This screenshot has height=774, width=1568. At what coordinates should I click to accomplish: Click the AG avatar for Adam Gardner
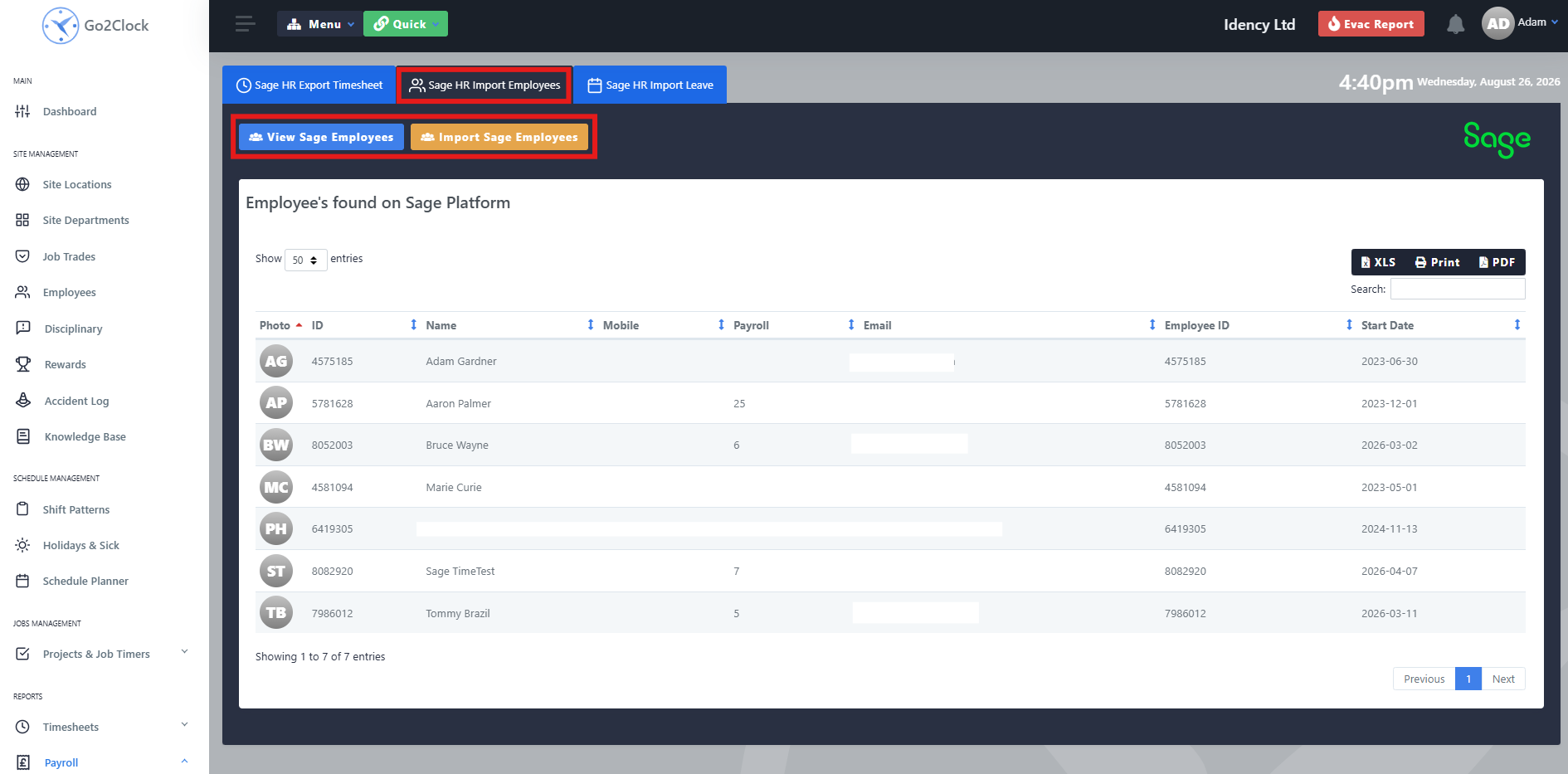(276, 361)
